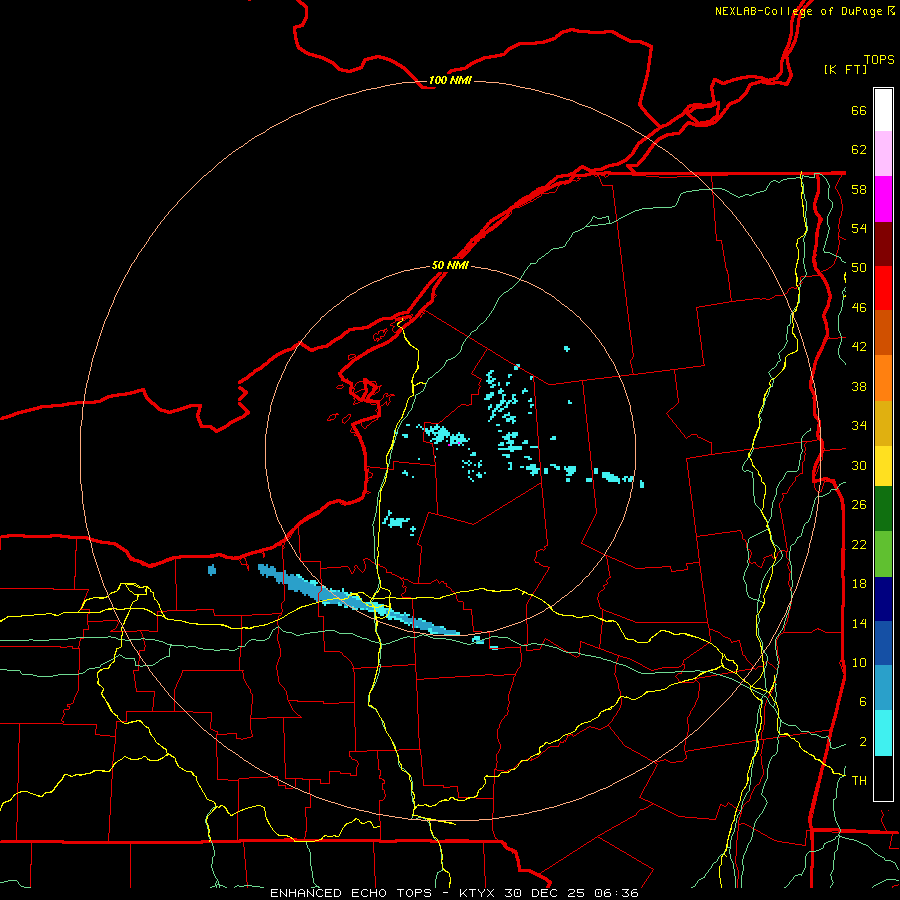The height and width of the screenshot is (900, 900).
Task: Click the '26' legend value label
Action: (859, 505)
